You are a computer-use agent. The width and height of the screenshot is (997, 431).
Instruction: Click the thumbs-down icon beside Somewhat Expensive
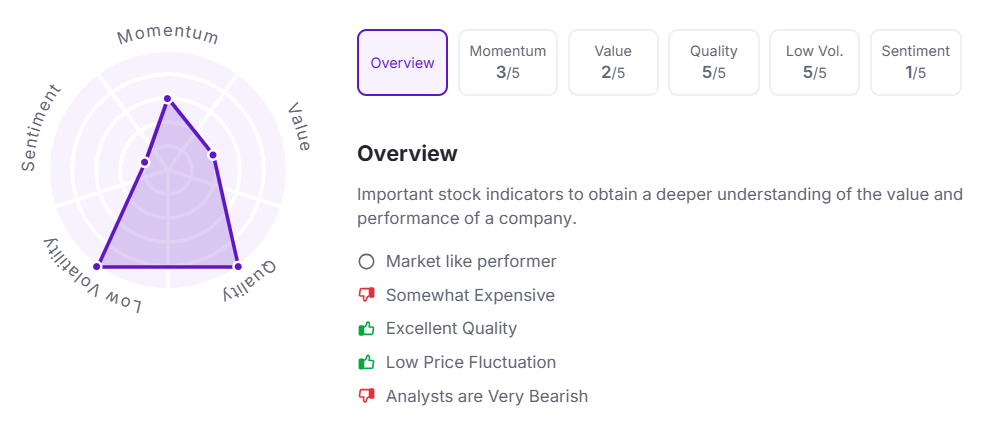click(366, 295)
